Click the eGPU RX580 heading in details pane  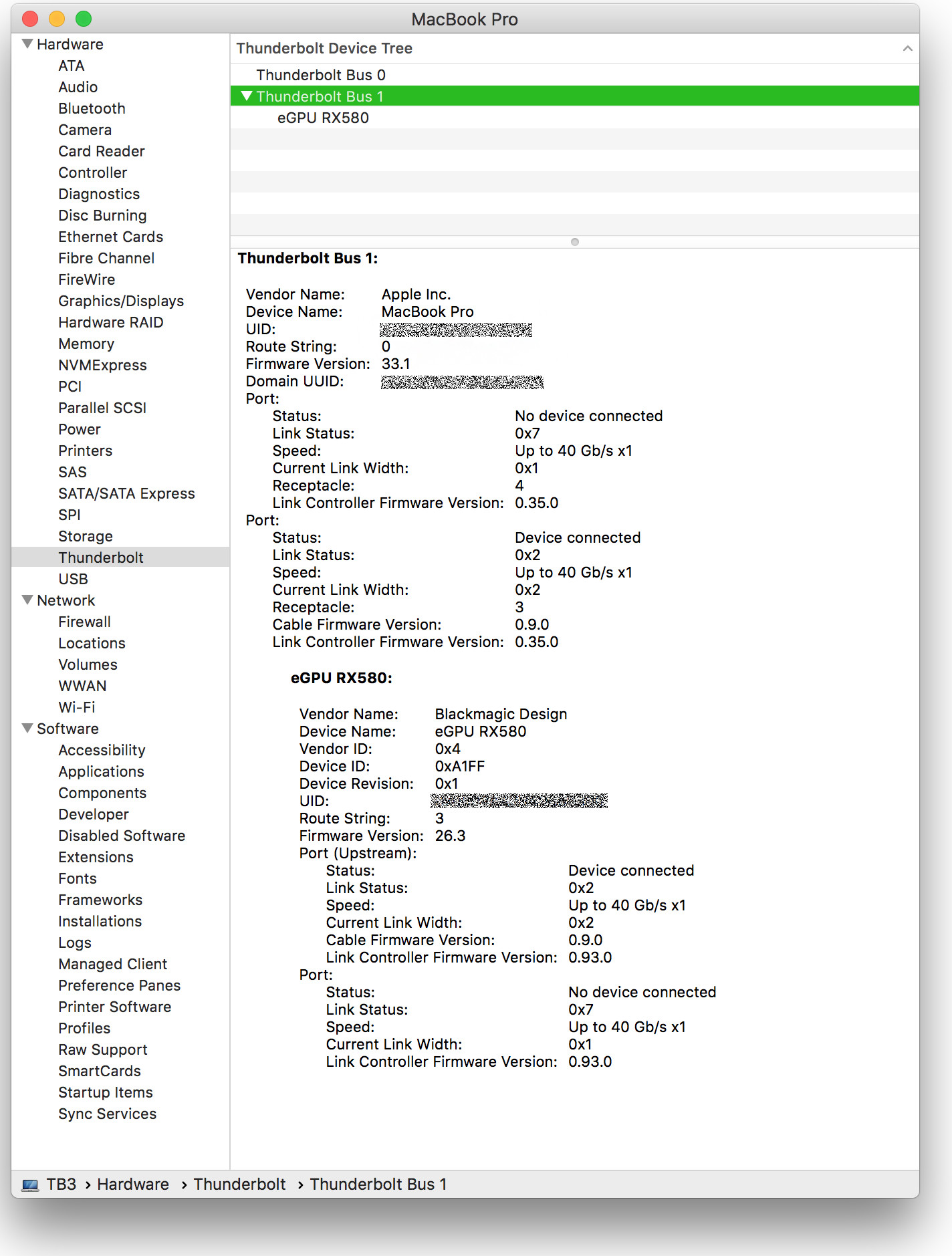click(341, 678)
